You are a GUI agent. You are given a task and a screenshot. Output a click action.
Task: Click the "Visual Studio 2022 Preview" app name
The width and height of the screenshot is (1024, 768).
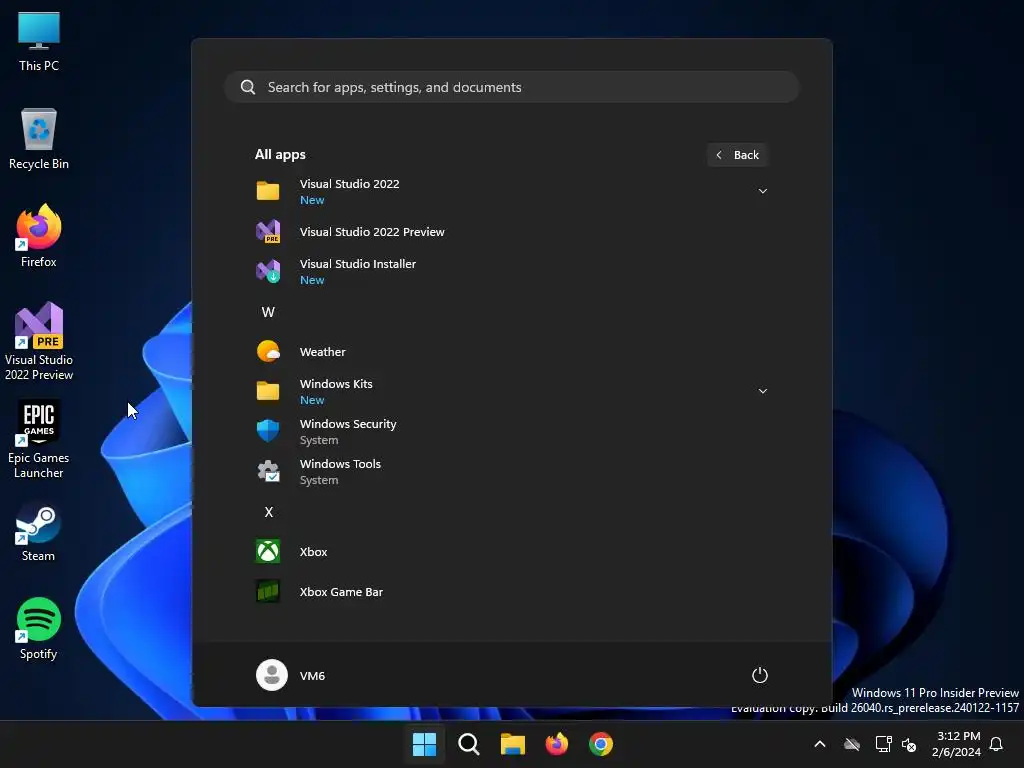coord(372,232)
